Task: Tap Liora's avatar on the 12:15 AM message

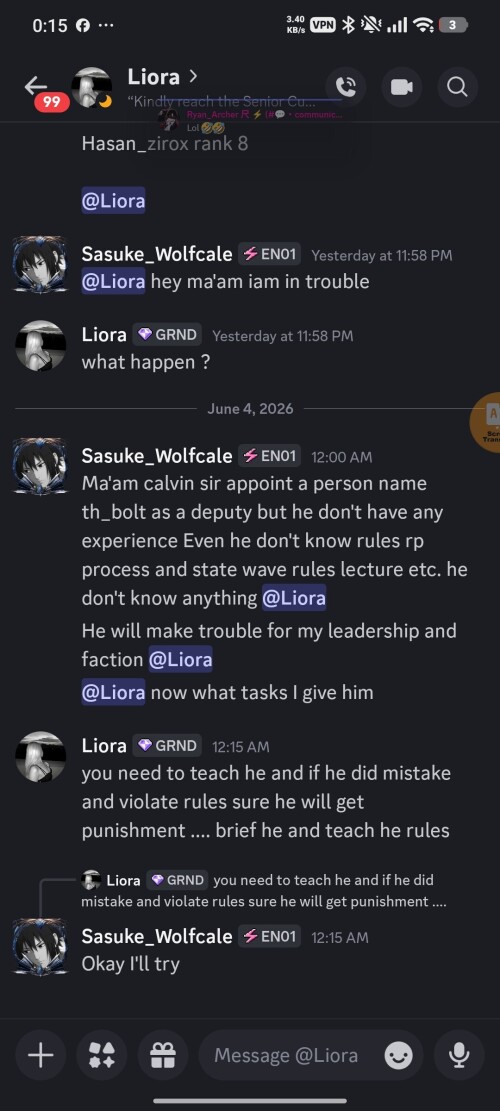Action: pos(40,757)
